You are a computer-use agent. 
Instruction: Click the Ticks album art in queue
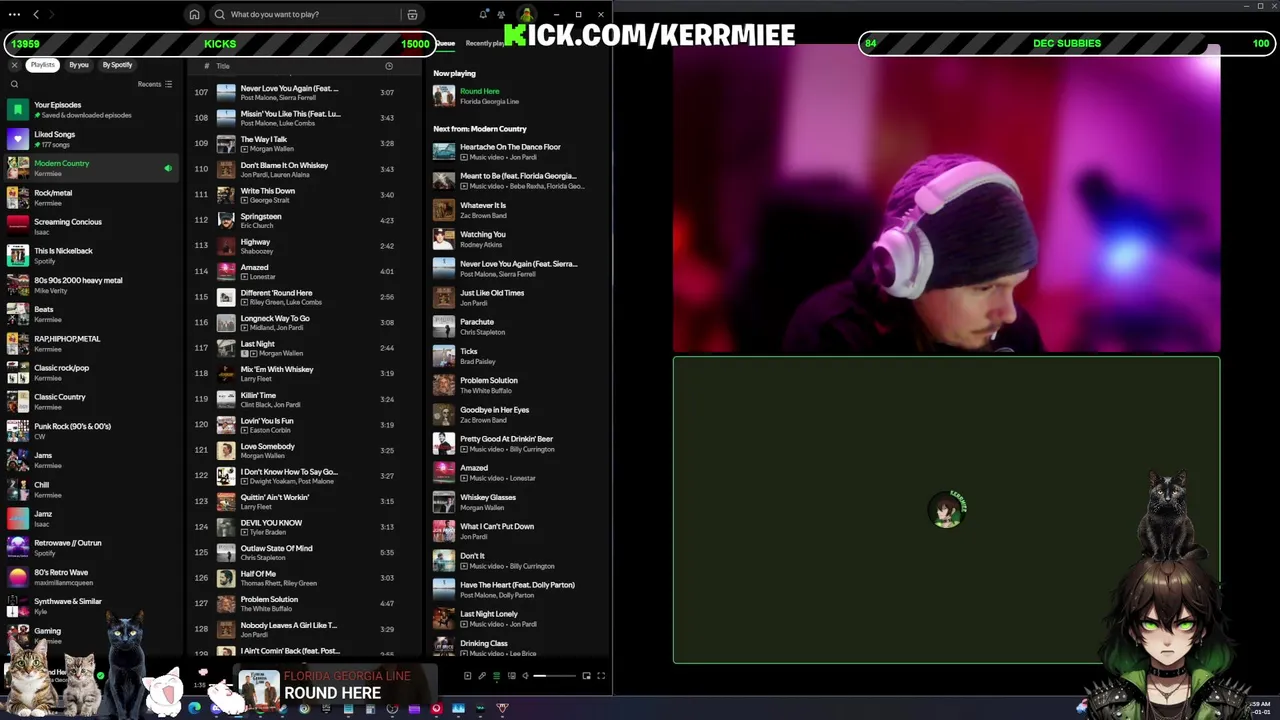(x=444, y=356)
